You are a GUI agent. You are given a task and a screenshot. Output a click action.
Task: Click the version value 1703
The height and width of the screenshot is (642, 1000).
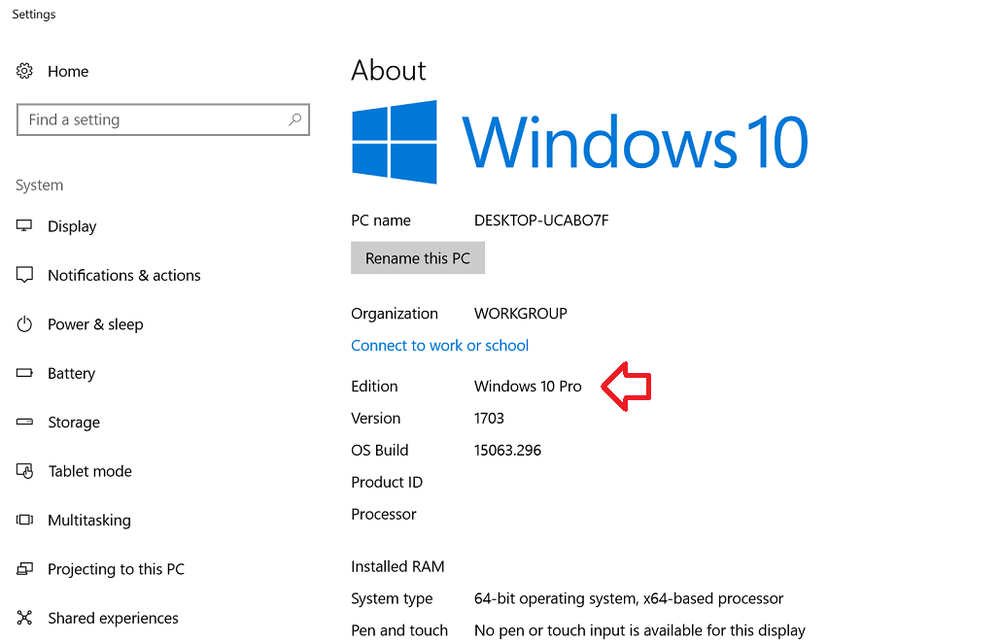[489, 418]
